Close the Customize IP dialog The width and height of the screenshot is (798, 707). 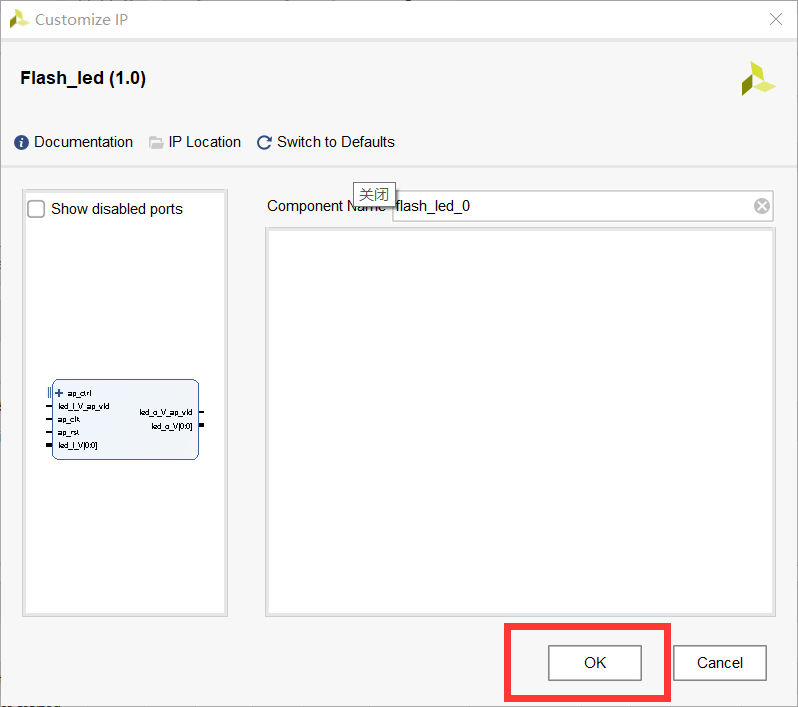coord(776,19)
